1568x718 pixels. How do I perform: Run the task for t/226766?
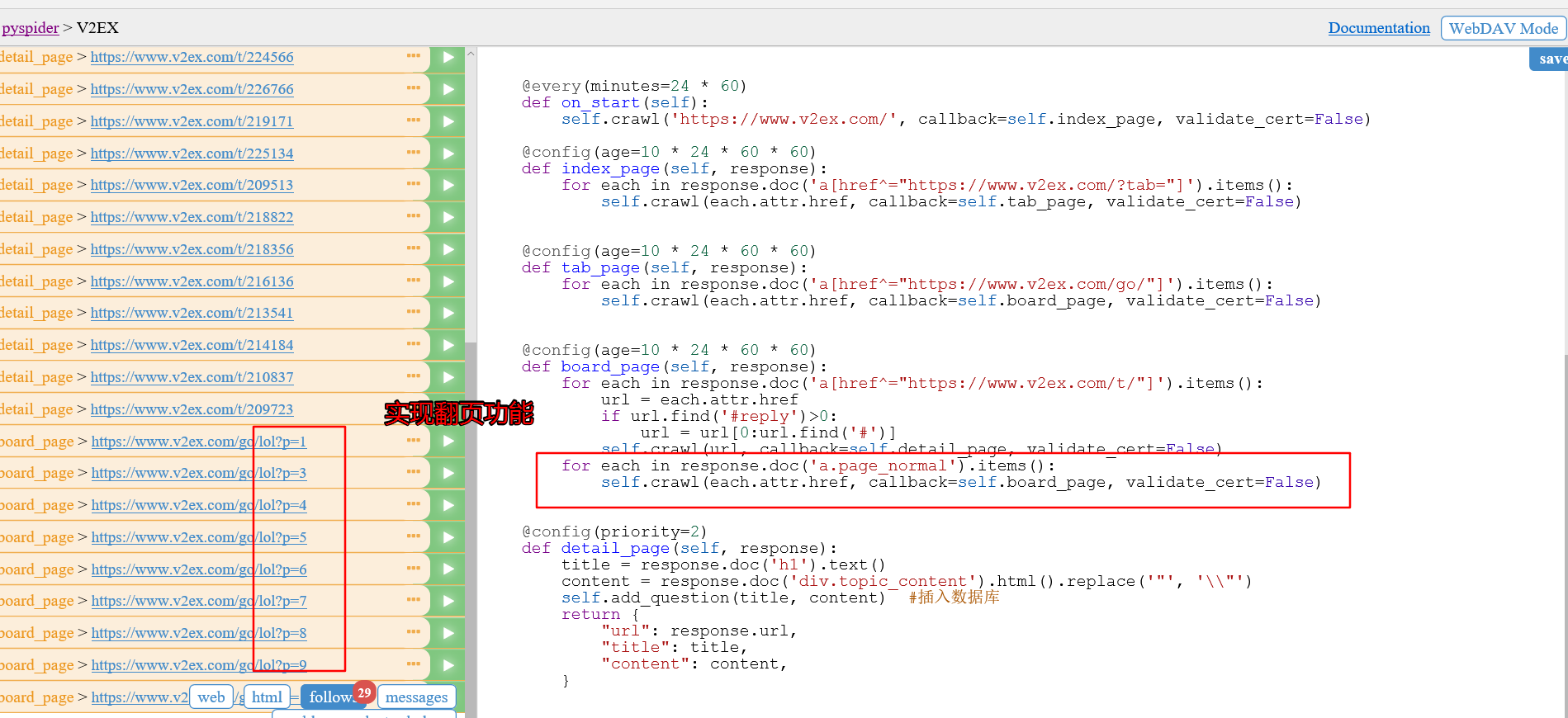click(x=448, y=89)
